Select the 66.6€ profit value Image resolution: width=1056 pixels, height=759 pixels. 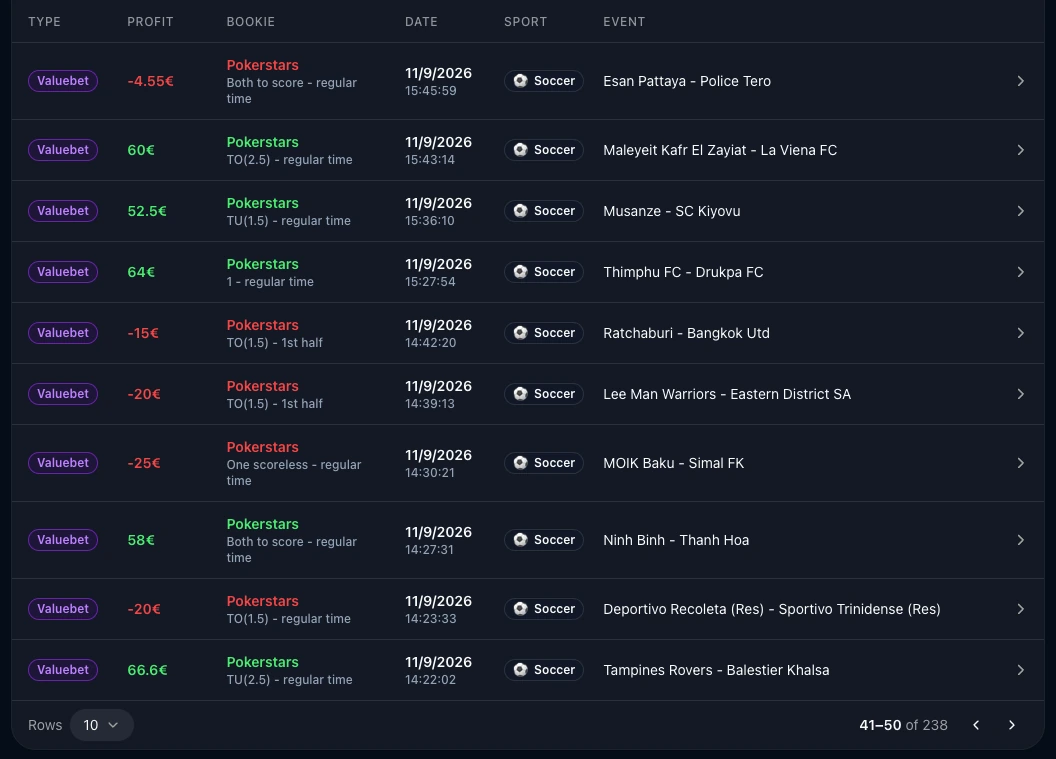pyautogui.click(x=147, y=670)
